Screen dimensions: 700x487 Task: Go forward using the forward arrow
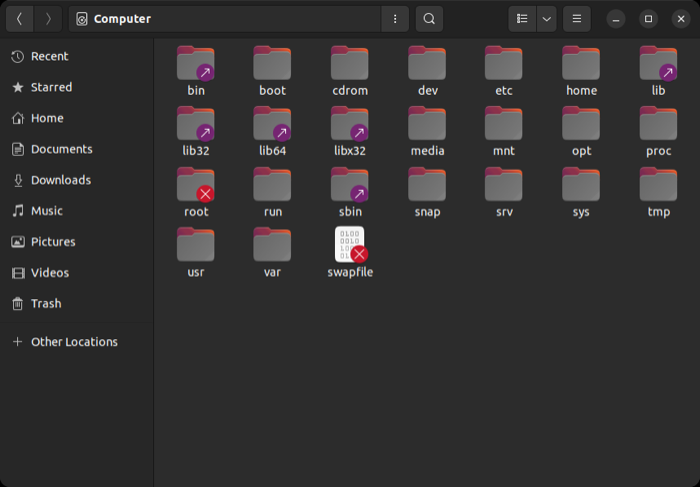pyautogui.click(x=48, y=19)
